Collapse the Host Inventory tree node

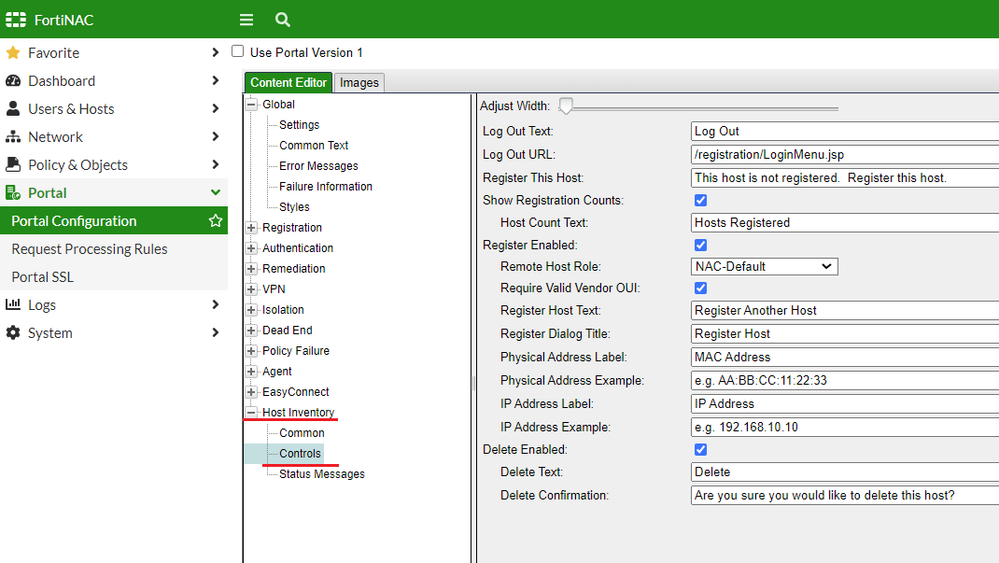pos(252,413)
